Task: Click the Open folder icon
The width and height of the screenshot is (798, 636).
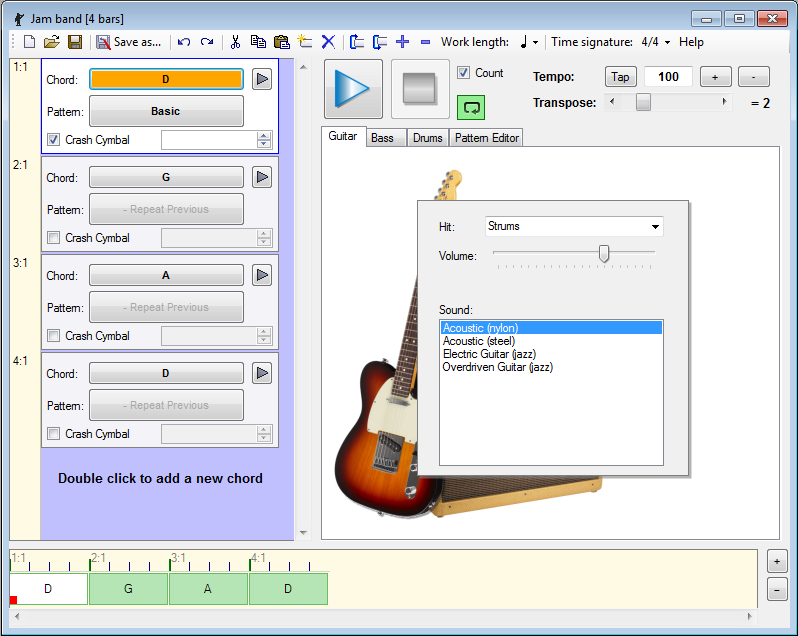Action: (51, 42)
